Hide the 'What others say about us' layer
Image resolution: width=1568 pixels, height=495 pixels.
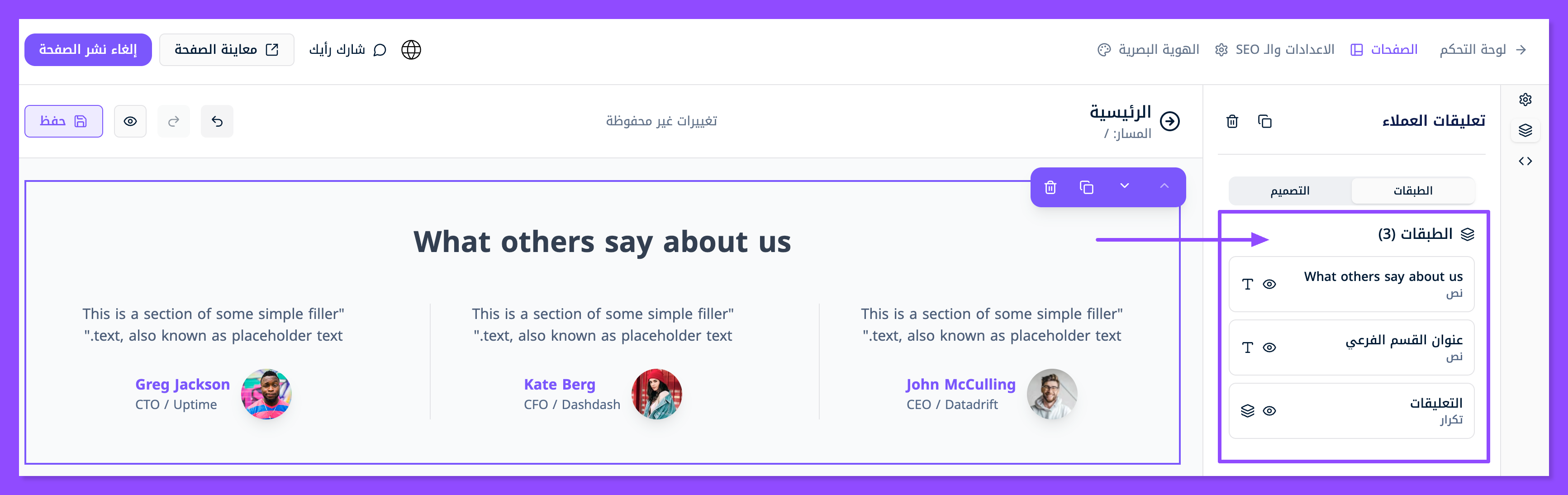tap(1269, 284)
